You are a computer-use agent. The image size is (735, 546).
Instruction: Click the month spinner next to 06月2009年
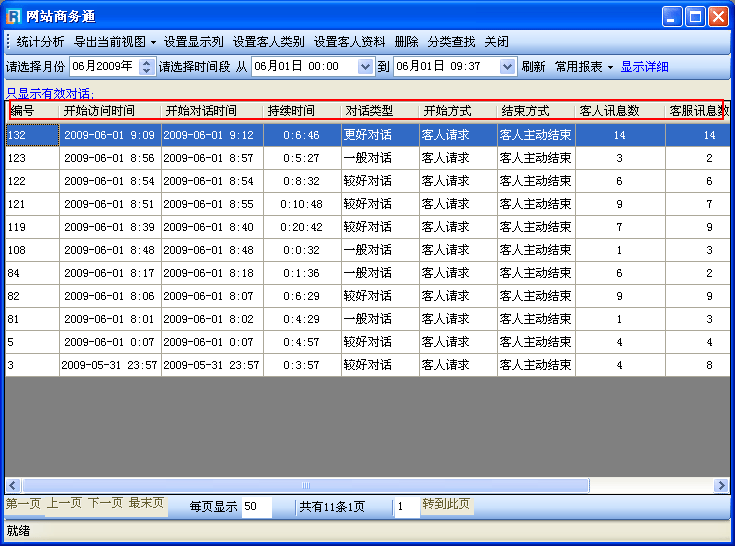tap(147, 67)
